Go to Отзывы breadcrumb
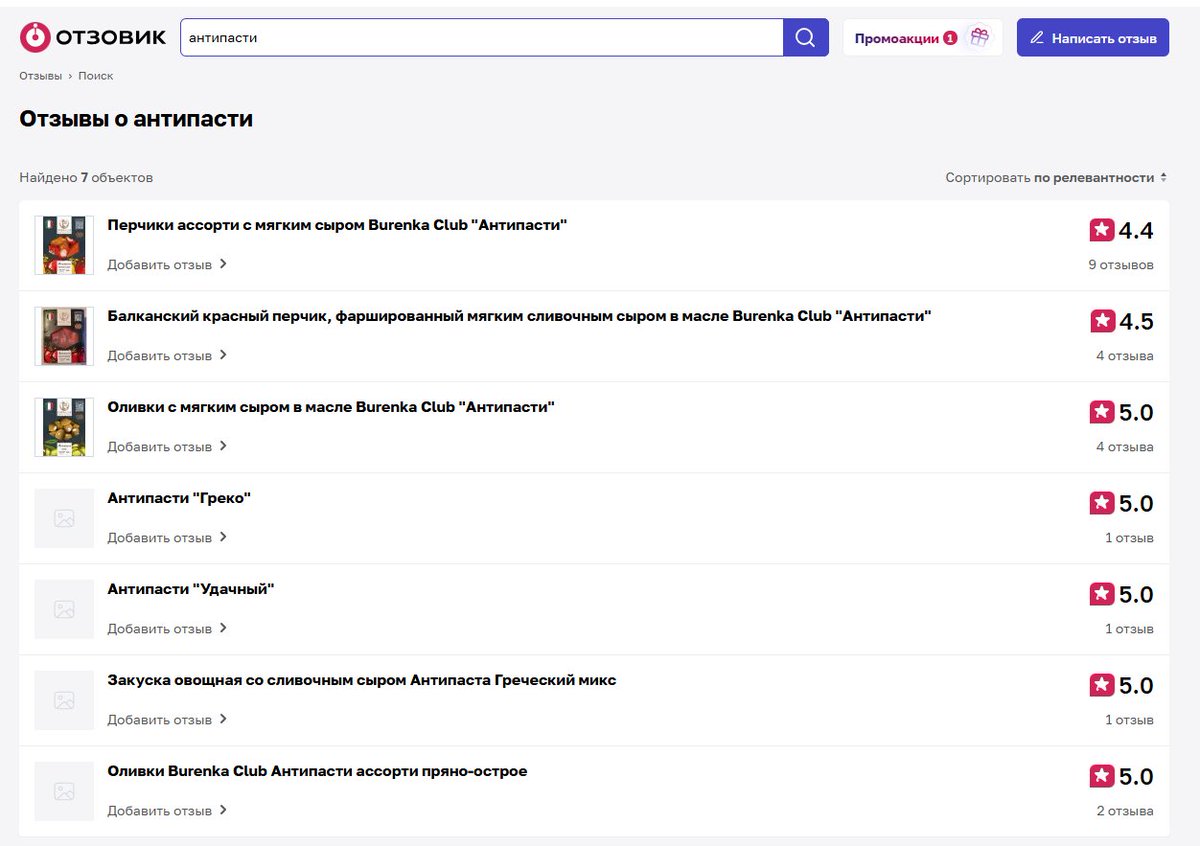 coord(40,76)
